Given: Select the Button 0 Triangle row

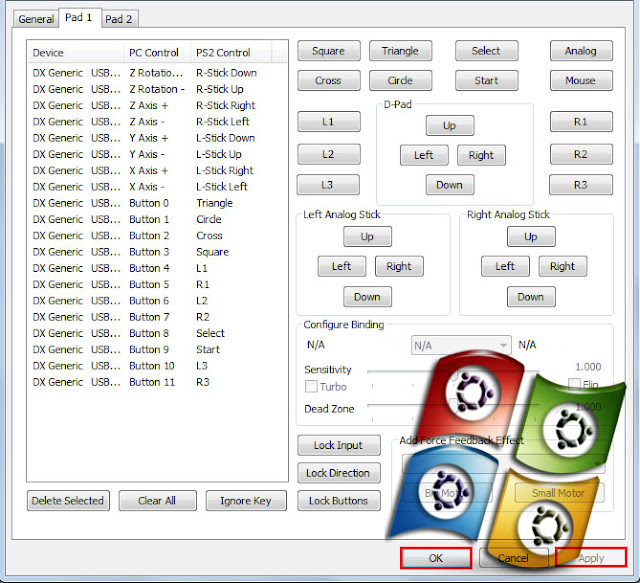Looking at the screenshot, I should [158, 203].
